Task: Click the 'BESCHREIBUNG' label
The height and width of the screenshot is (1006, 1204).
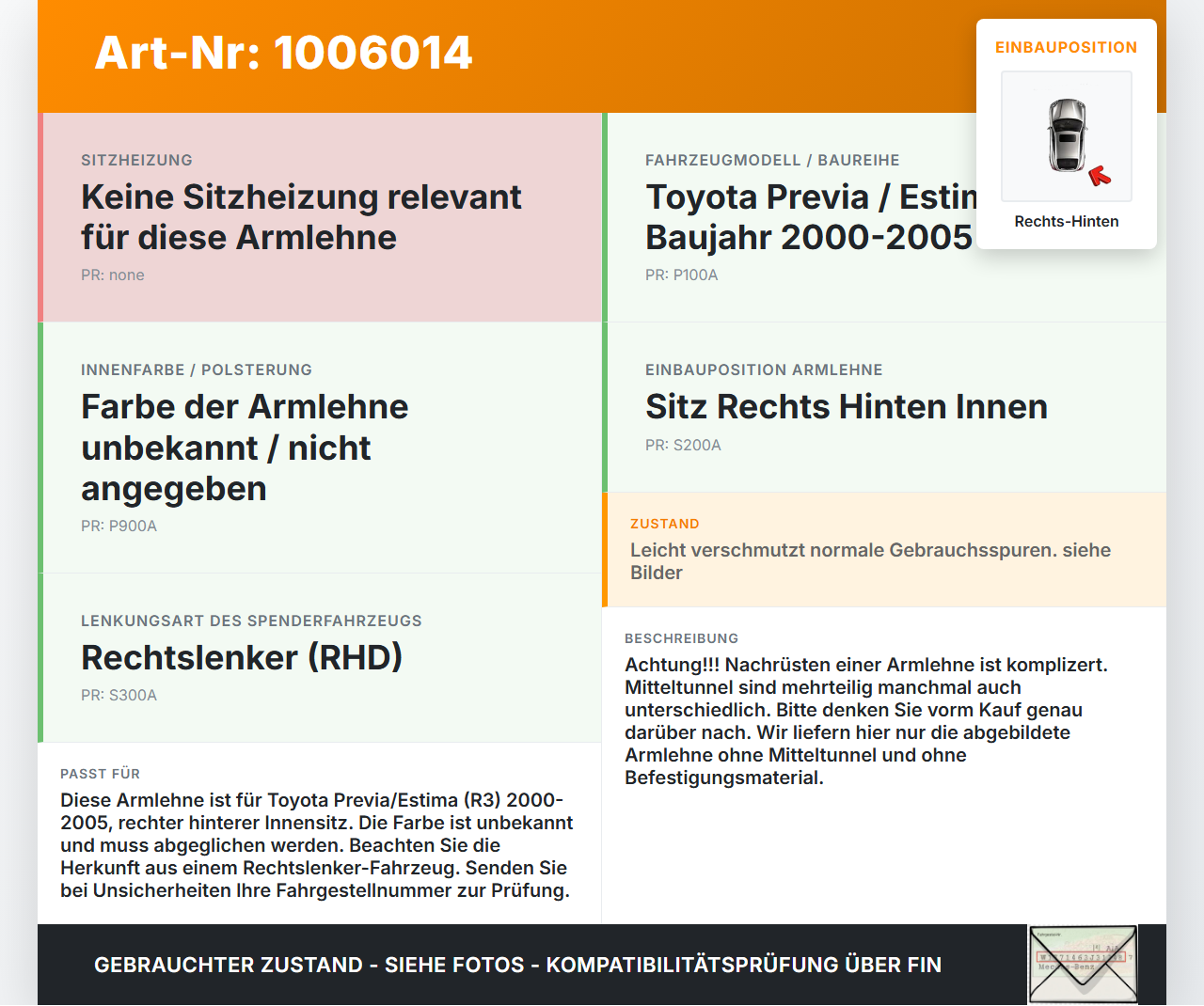Action: click(681, 638)
